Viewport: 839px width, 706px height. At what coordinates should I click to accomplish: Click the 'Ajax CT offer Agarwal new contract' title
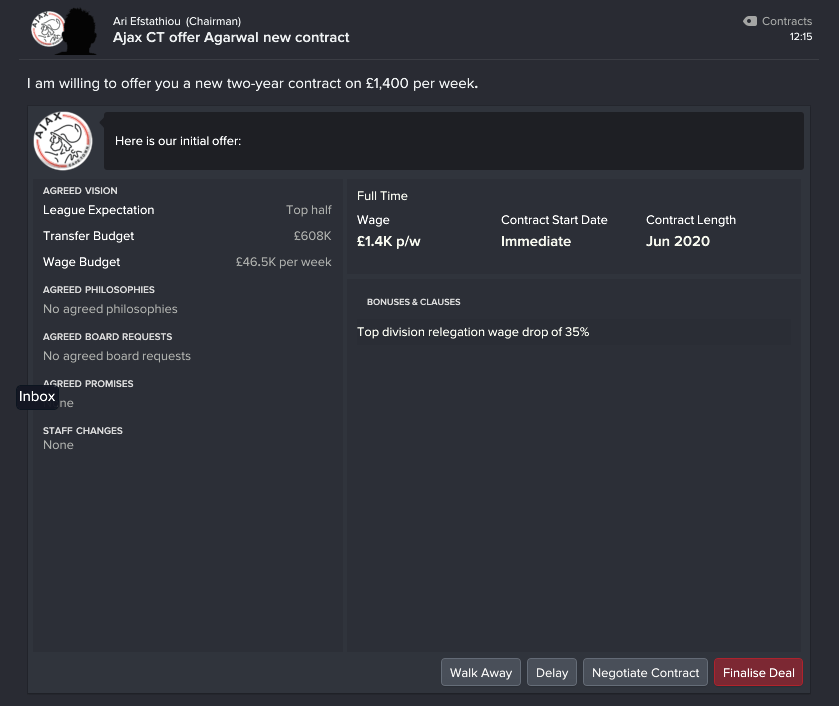[231, 37]
